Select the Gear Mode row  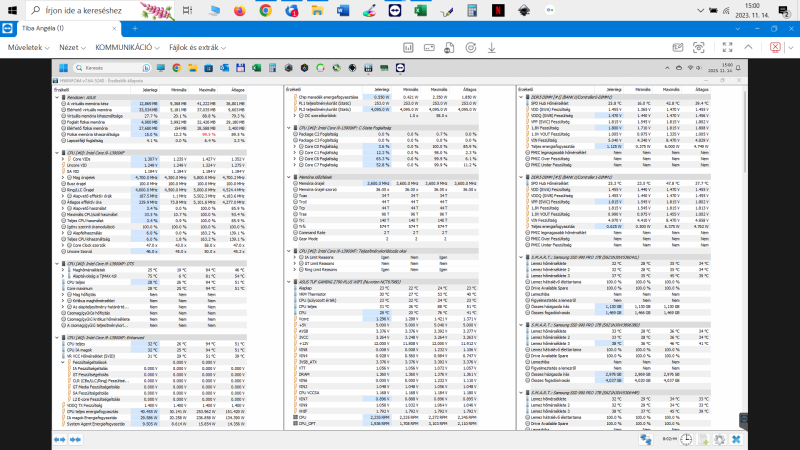385,239
